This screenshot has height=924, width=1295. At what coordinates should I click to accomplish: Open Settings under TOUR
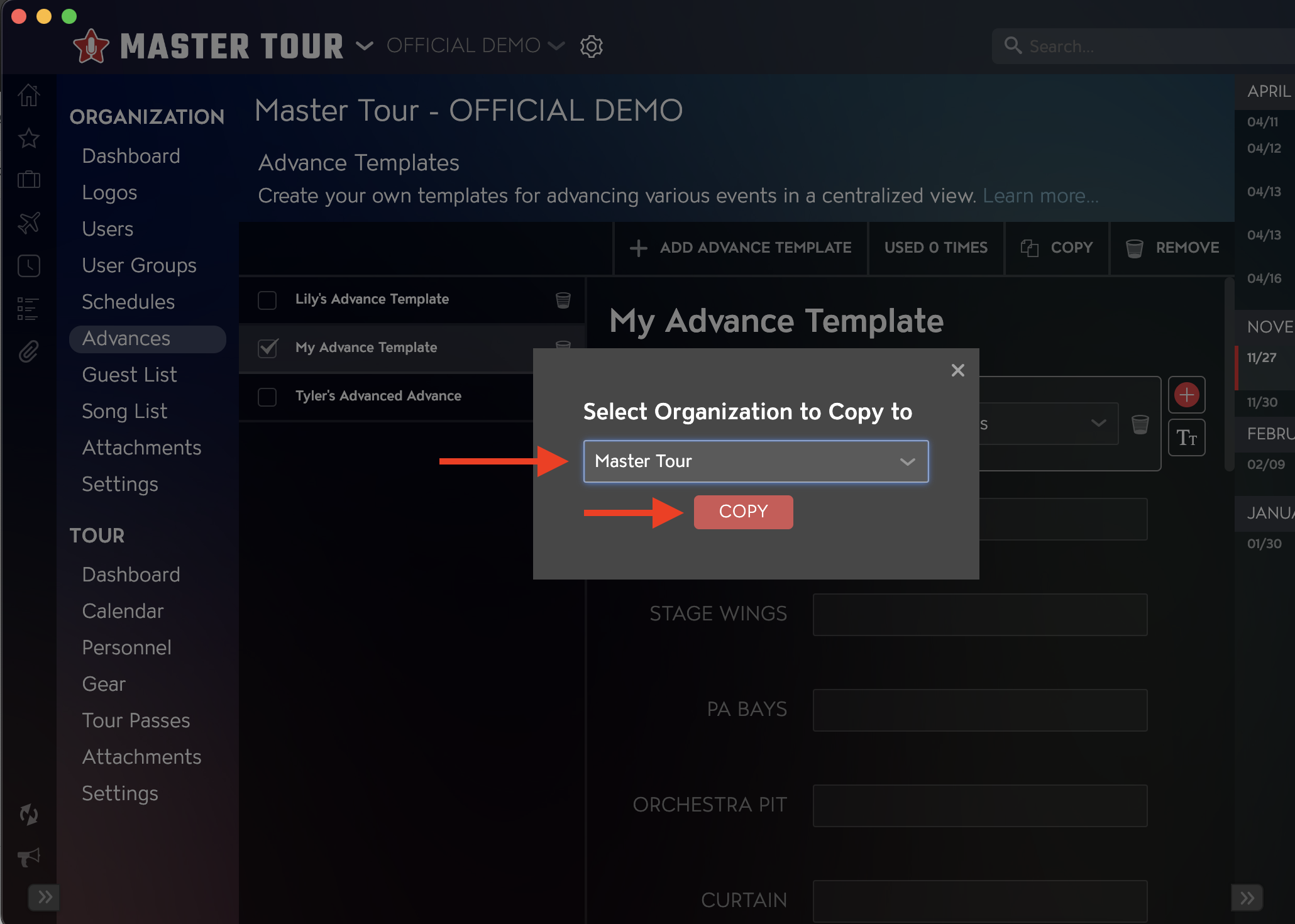coord(120,793)
